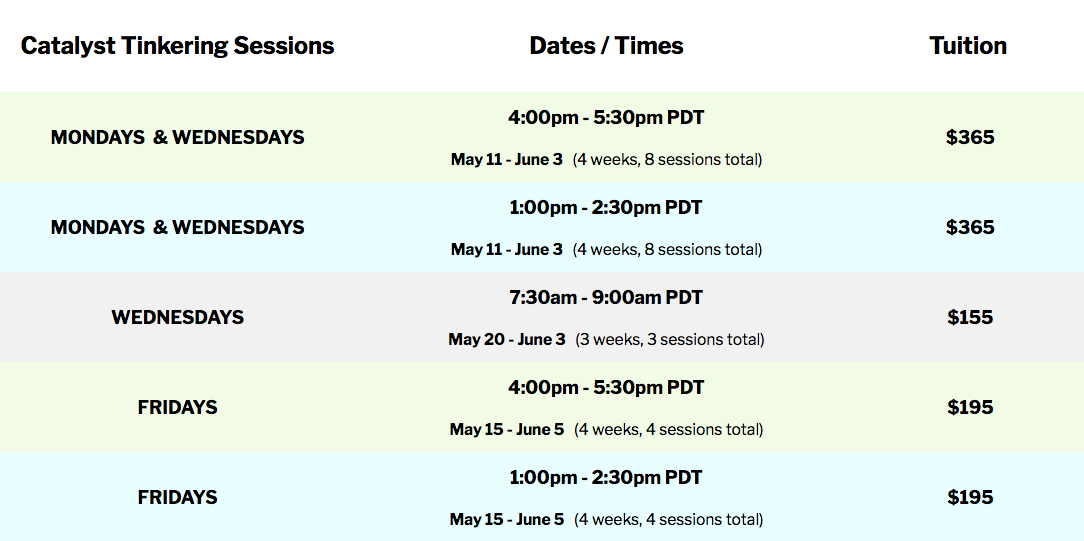
Task: Click the FRIDAYS label in blue row
Action: coord(178,497)
